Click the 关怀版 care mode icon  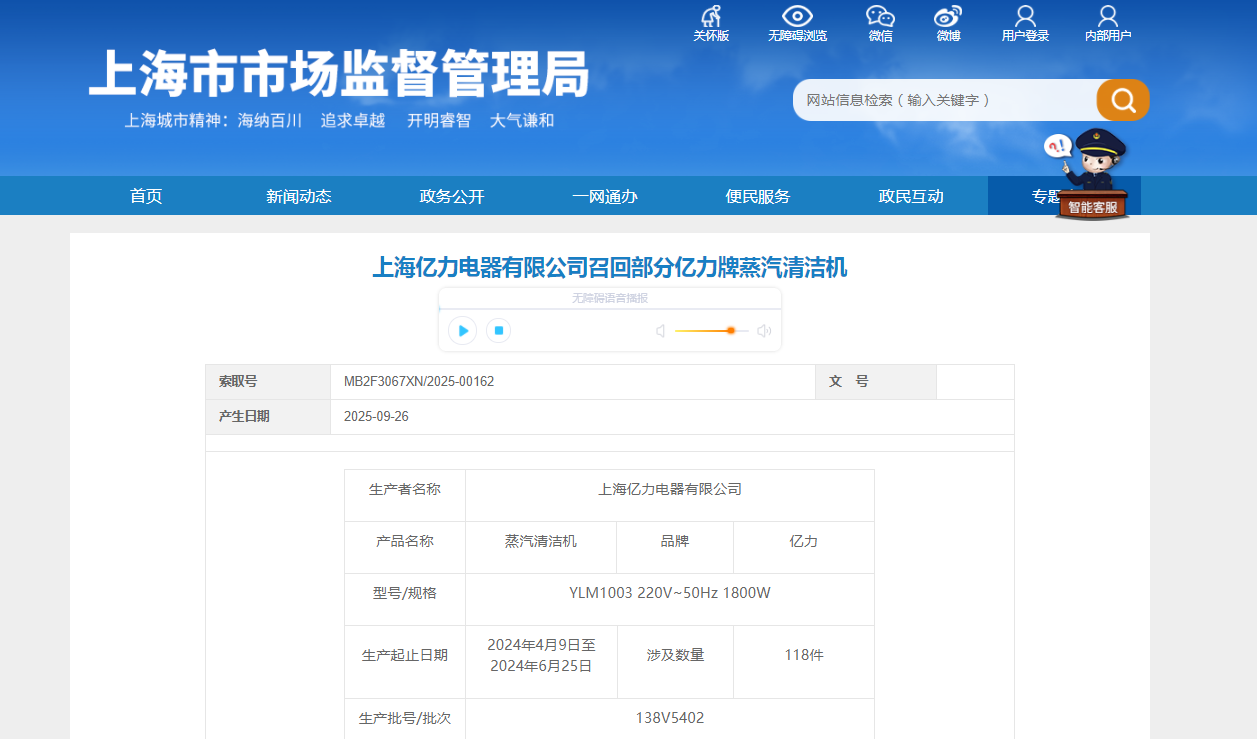[x=711, y=17]
